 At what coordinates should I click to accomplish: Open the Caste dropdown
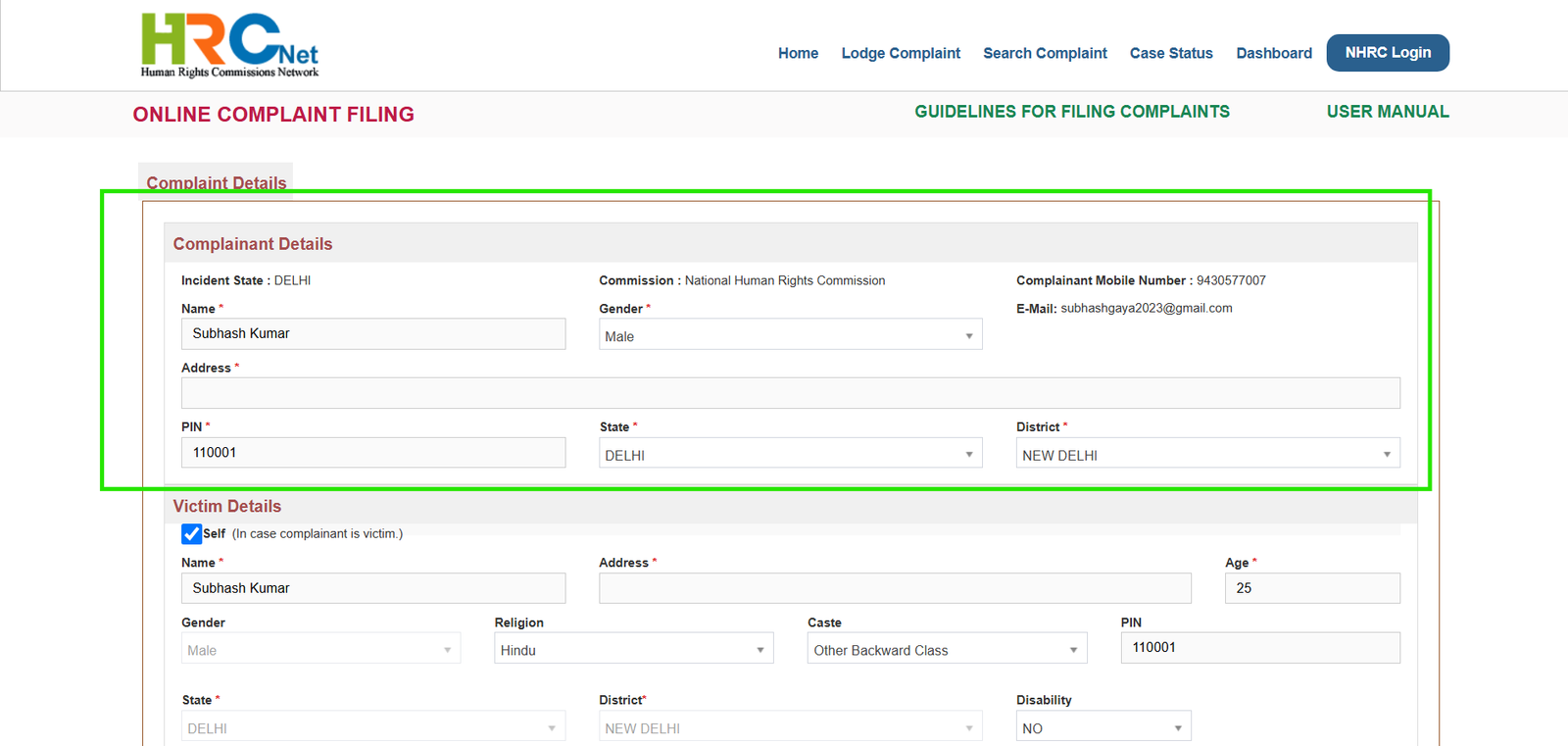(x=947, y=649)
